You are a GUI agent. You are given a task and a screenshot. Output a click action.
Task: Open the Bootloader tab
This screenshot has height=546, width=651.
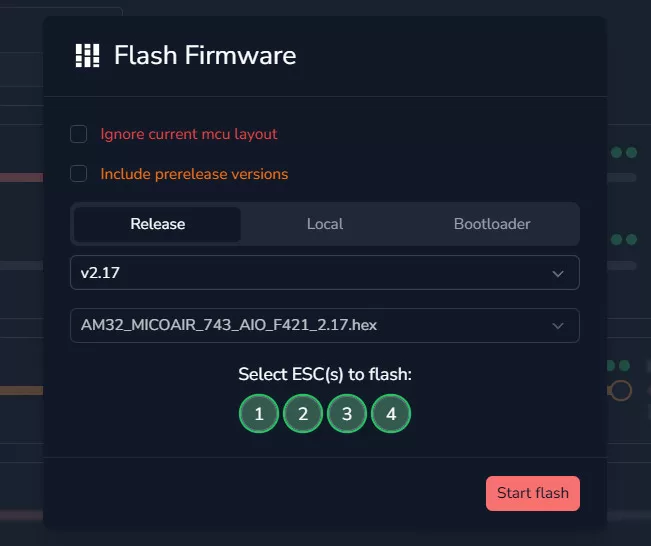click(492, 224)
